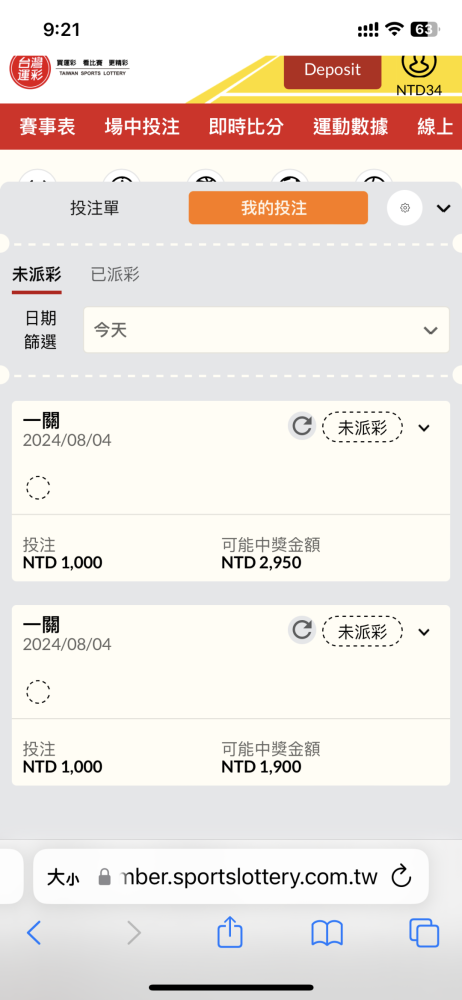This screenshot has width=462, height=1000.
Task: Open the Safari share sheet icon
Action: pos(230,933)
